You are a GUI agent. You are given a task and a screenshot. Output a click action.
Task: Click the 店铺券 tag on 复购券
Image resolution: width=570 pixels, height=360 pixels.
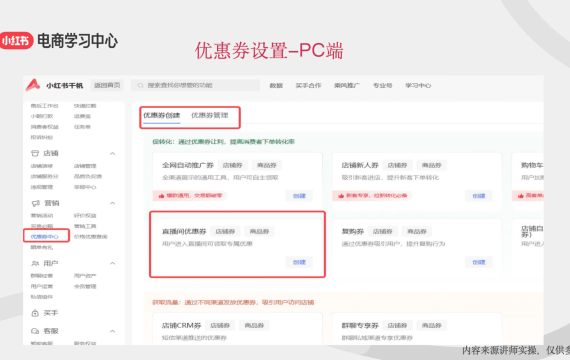pyautogui.click(x=383, y=231)
